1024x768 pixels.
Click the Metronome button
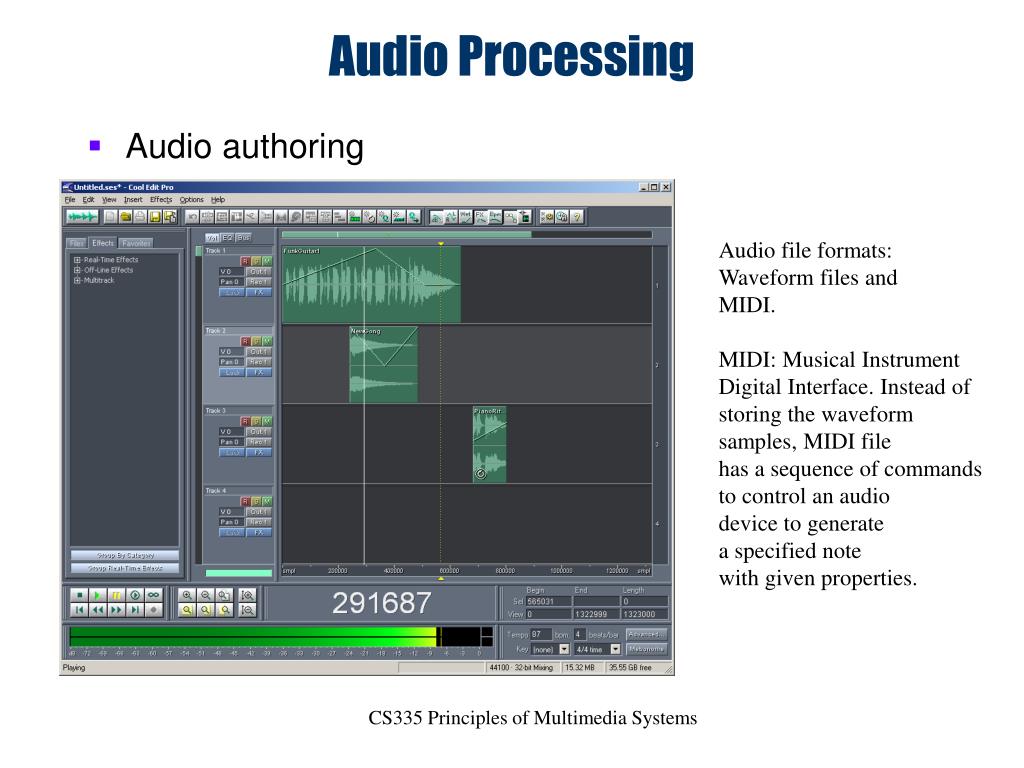point(646,649)
